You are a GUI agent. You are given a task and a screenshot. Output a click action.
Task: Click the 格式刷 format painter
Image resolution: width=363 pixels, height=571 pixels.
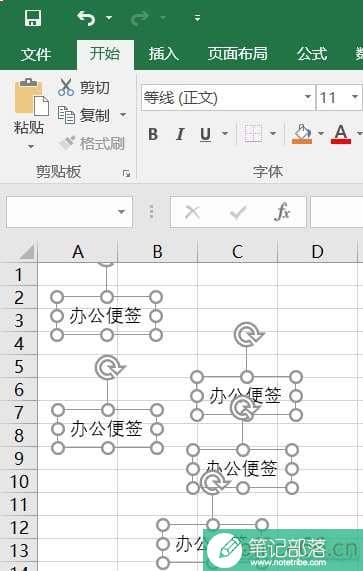(x=91, y=143)
